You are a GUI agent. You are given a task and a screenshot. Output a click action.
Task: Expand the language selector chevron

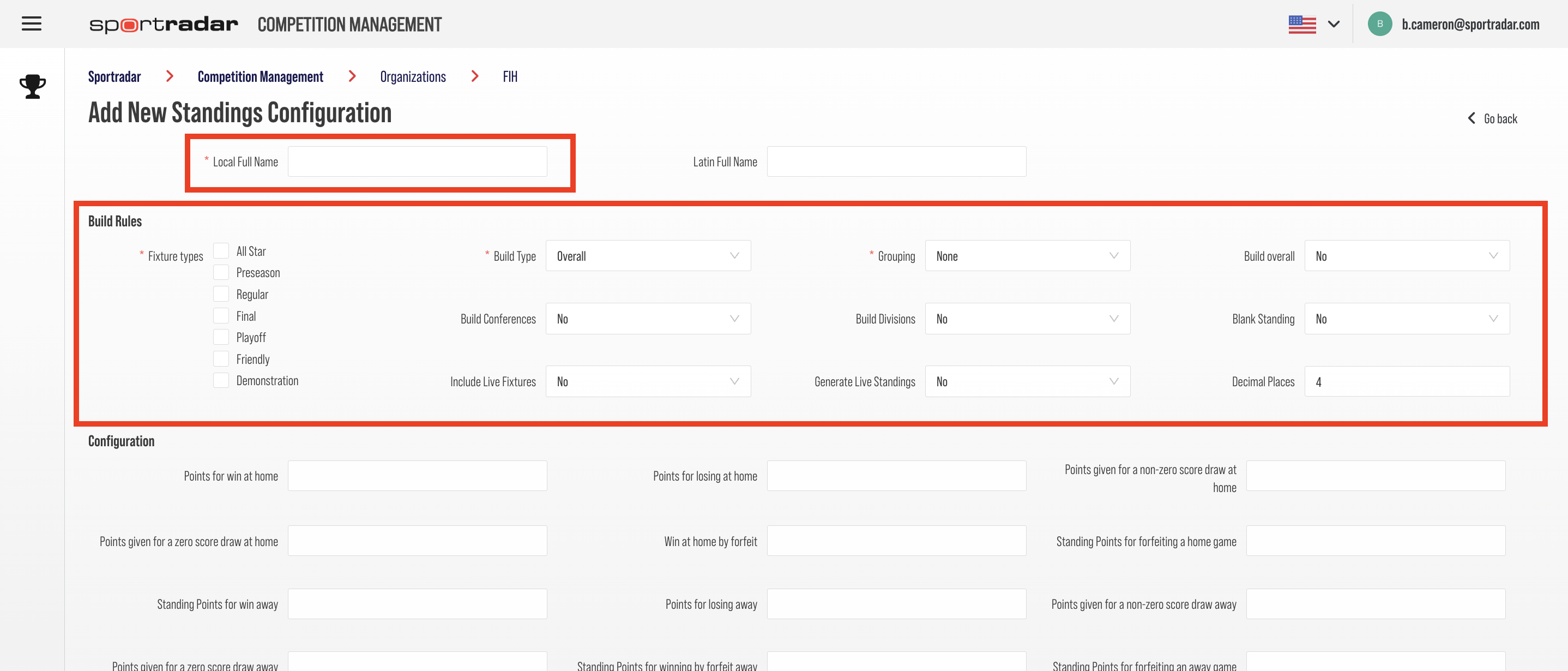pos(1334,25)
